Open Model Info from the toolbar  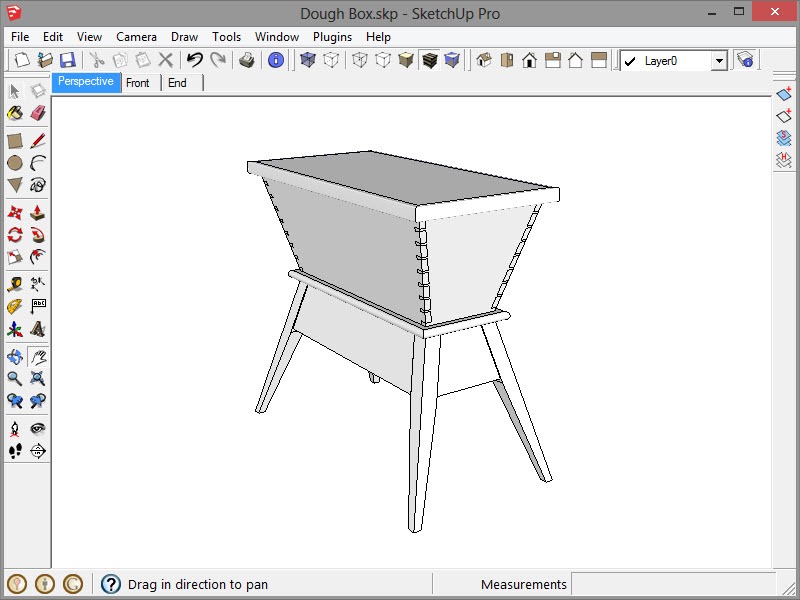(x=276, y=61)
